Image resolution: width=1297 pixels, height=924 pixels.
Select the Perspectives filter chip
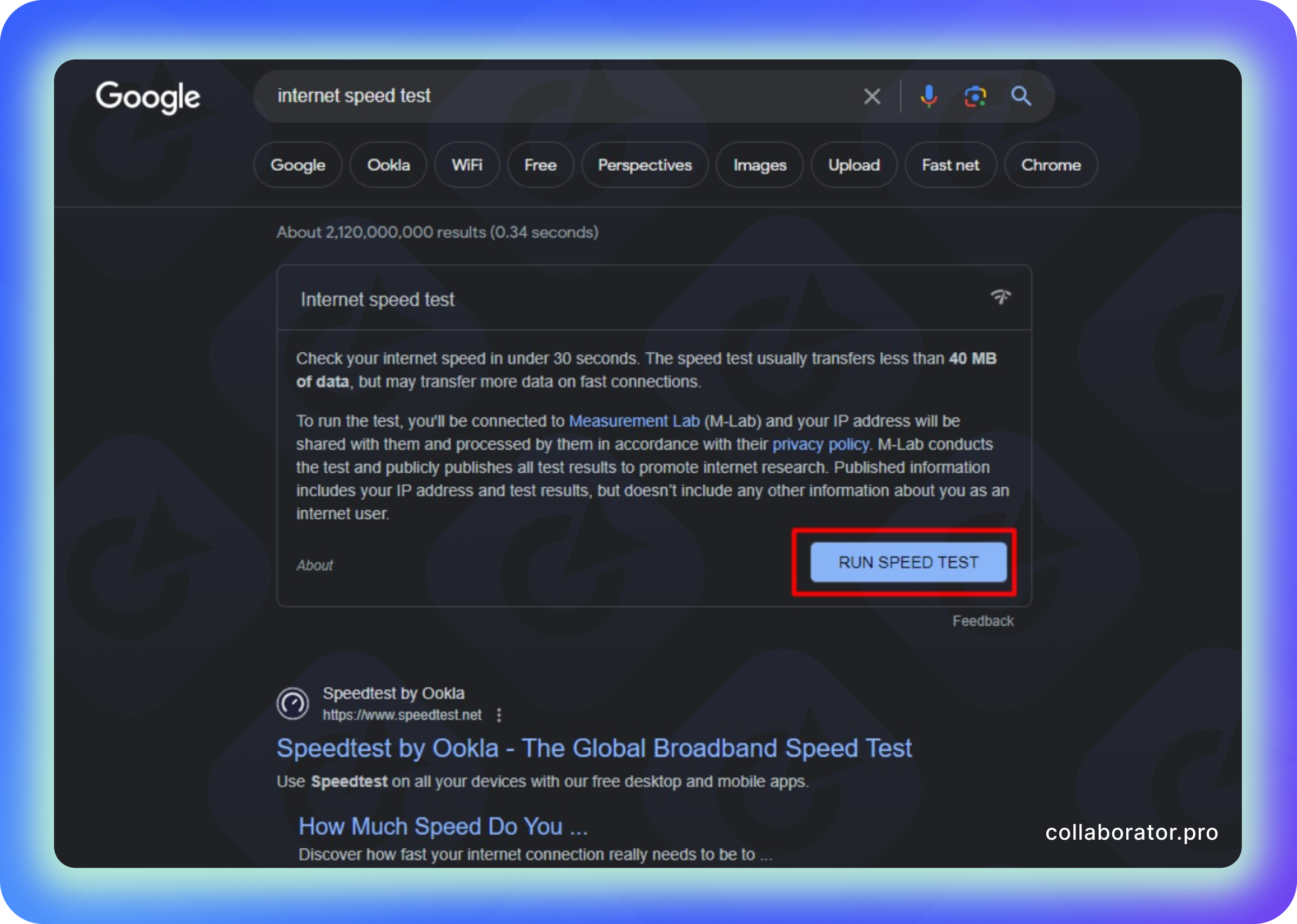click(x=645, y=165)
